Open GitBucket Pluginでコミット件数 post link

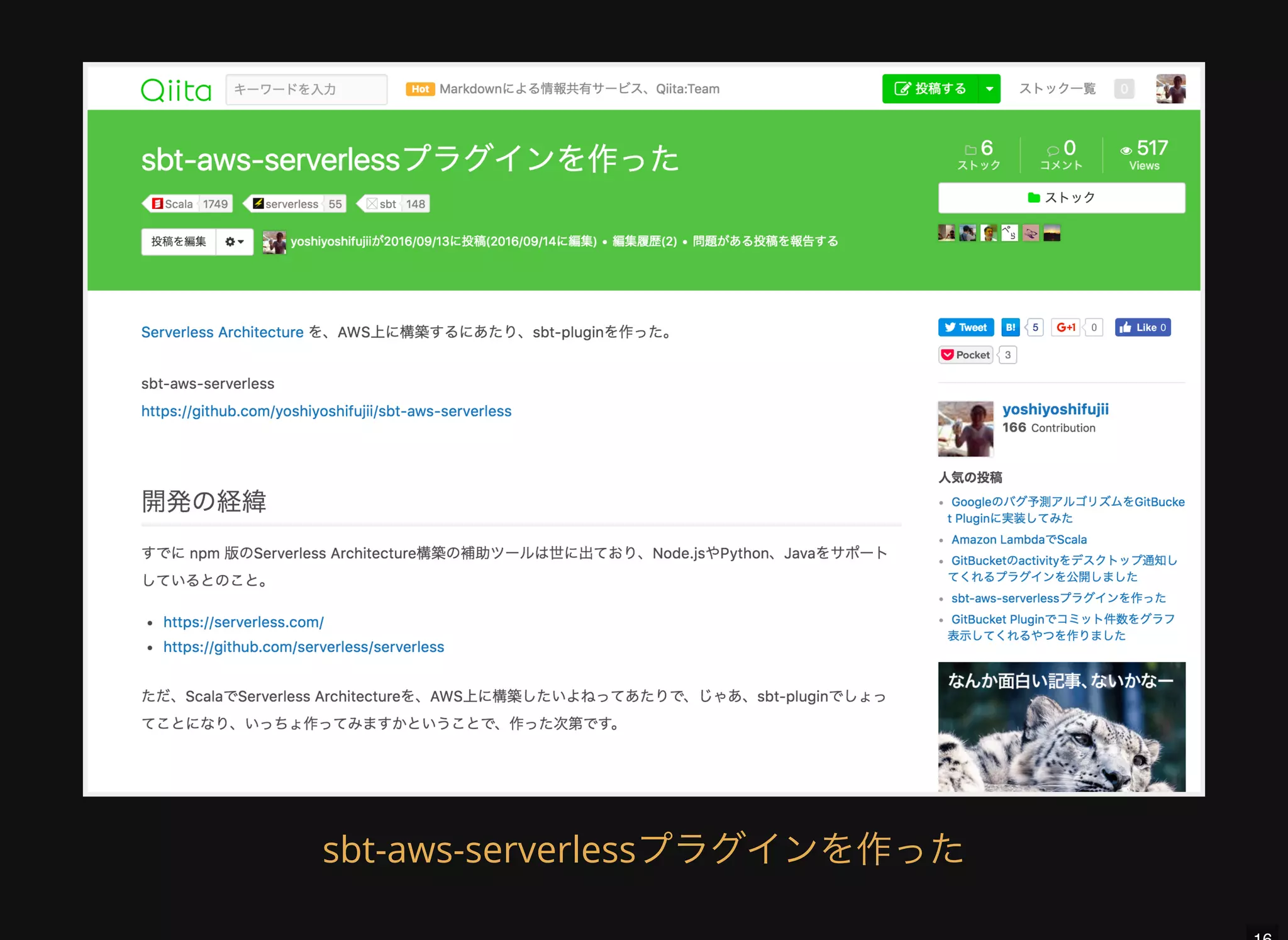pos(1061,627)
